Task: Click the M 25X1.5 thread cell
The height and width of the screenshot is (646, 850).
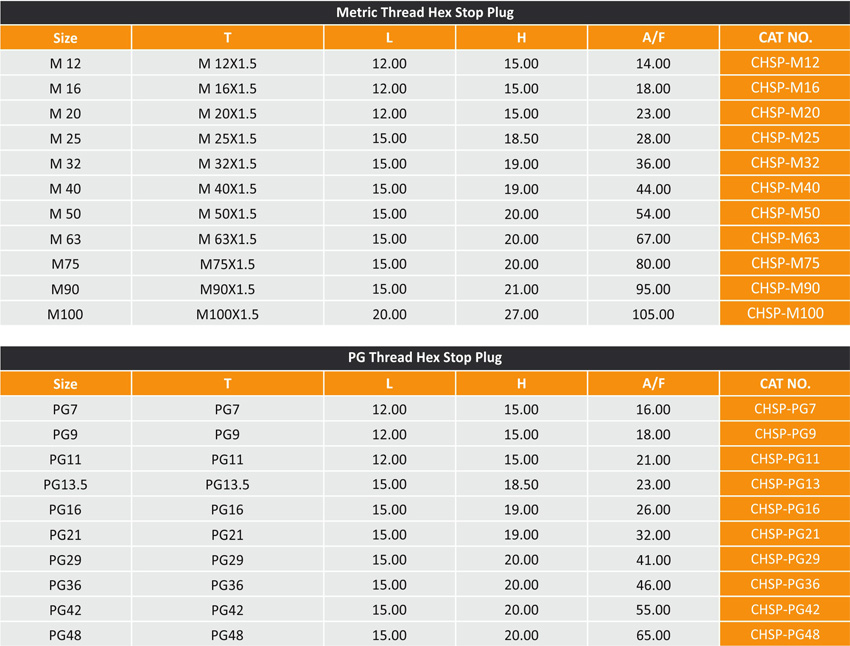Action: 227,138
